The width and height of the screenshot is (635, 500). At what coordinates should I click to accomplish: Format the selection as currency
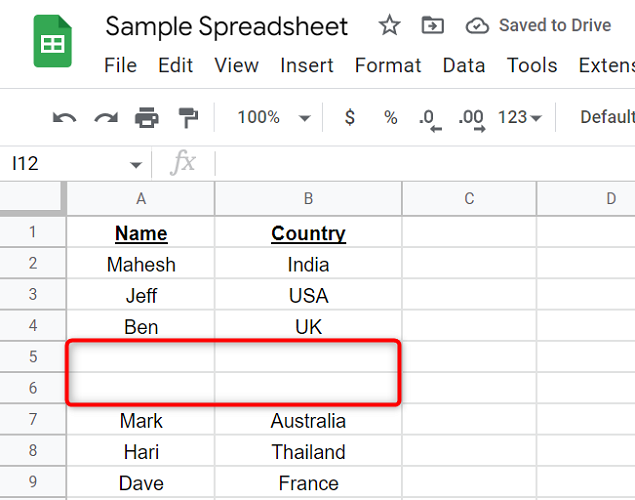click(x=349, y=117)
